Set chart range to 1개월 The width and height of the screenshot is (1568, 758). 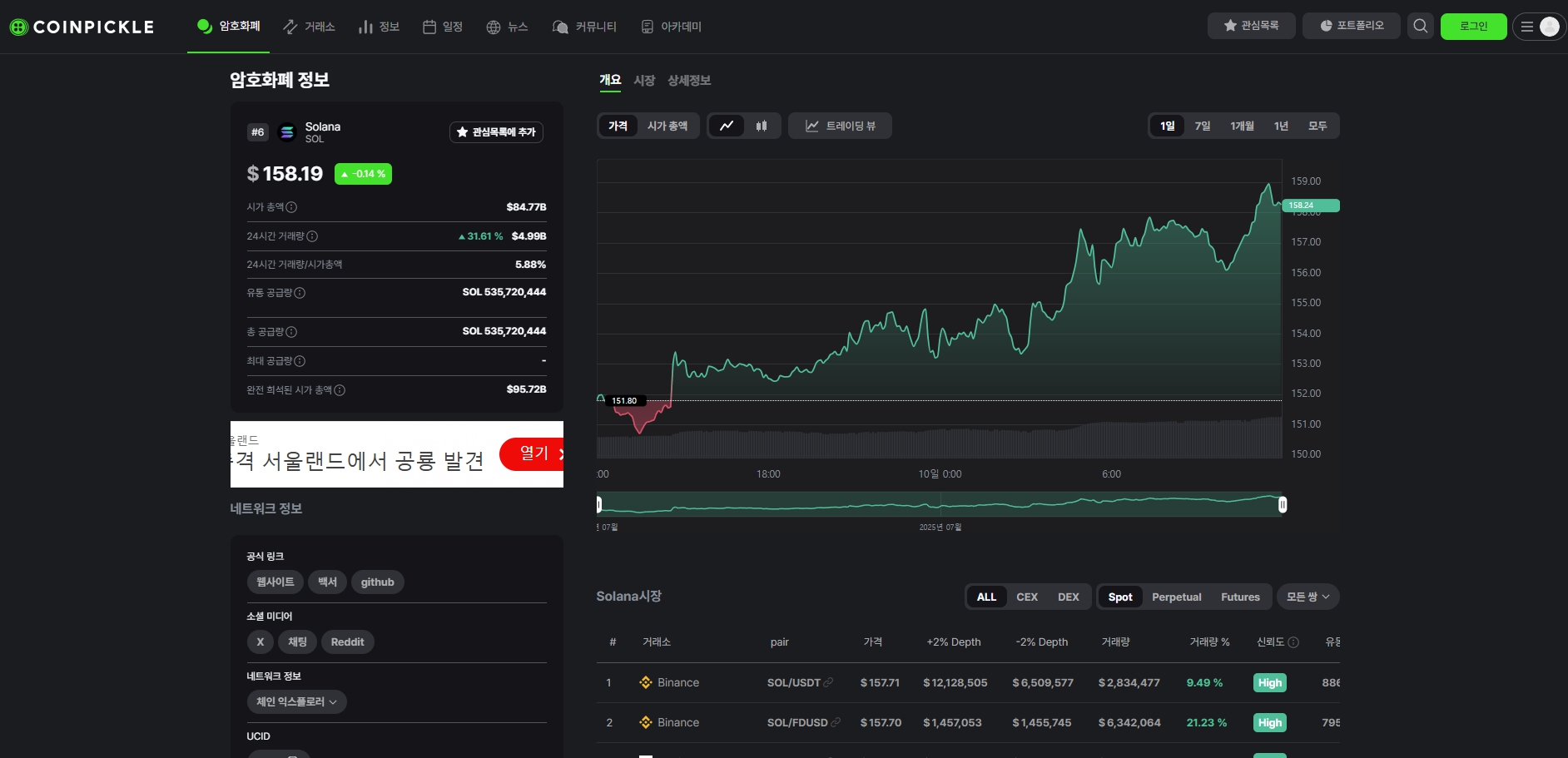[x=1242, y=126]
